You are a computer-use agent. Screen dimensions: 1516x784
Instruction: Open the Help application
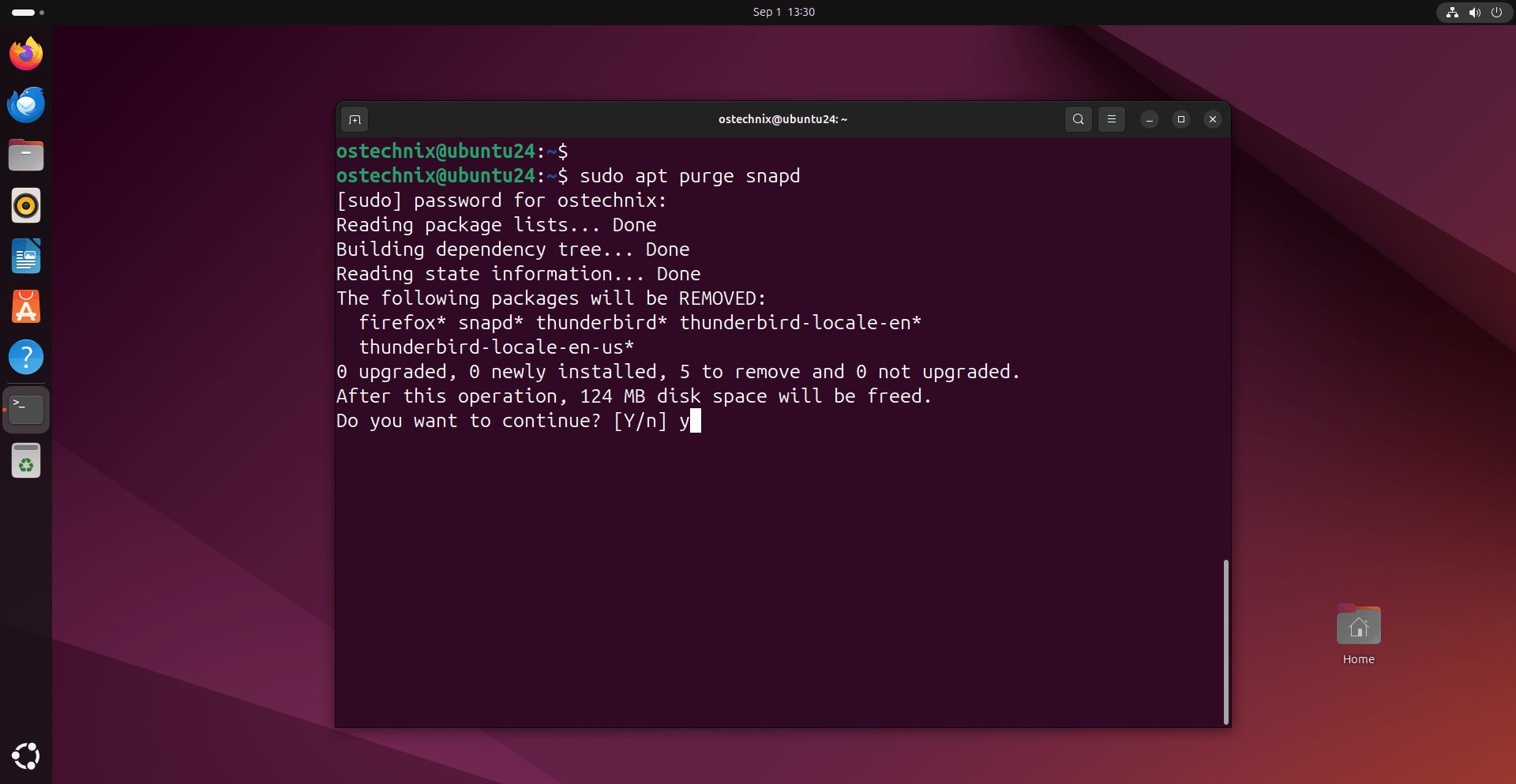pos(26,357)
